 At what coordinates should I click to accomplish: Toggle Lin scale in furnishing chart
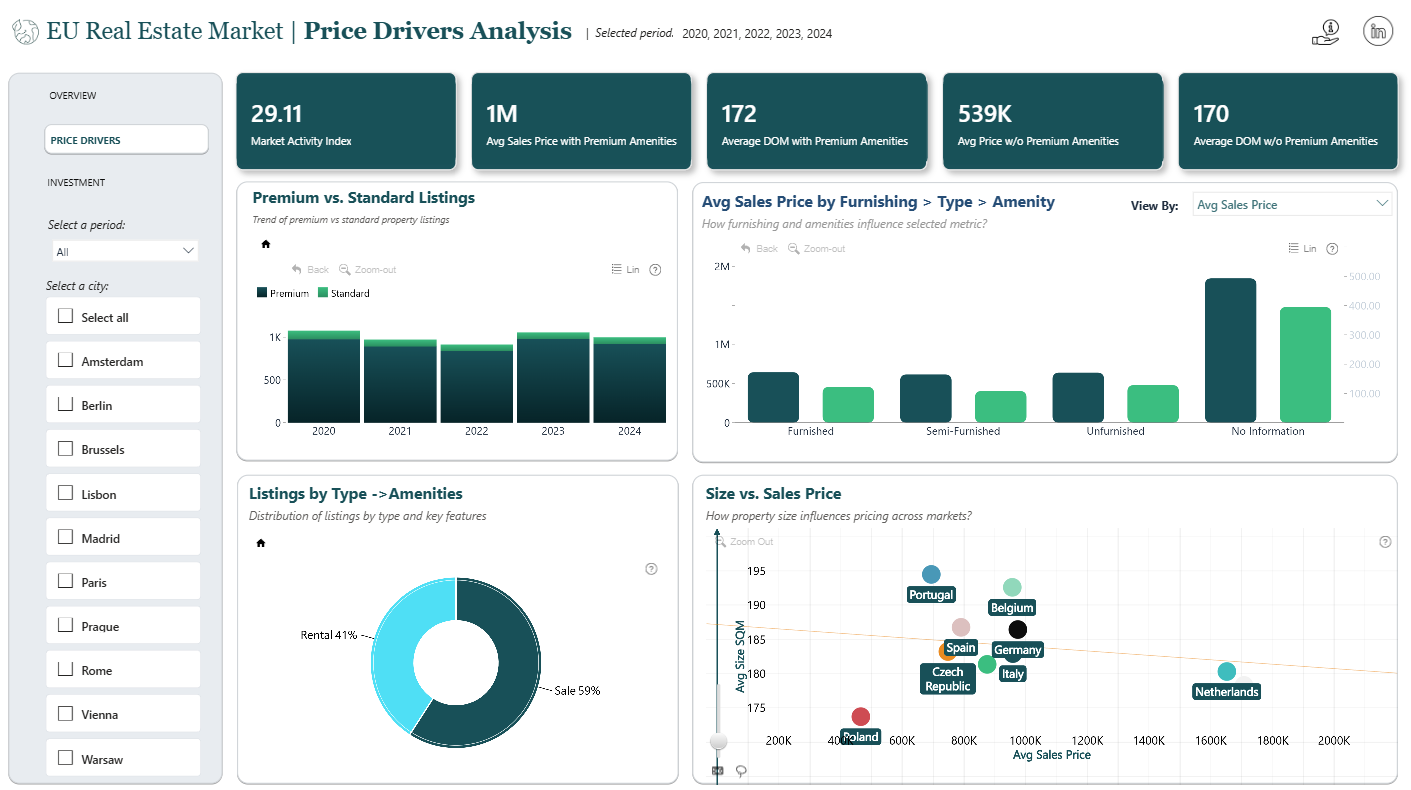1303,249
